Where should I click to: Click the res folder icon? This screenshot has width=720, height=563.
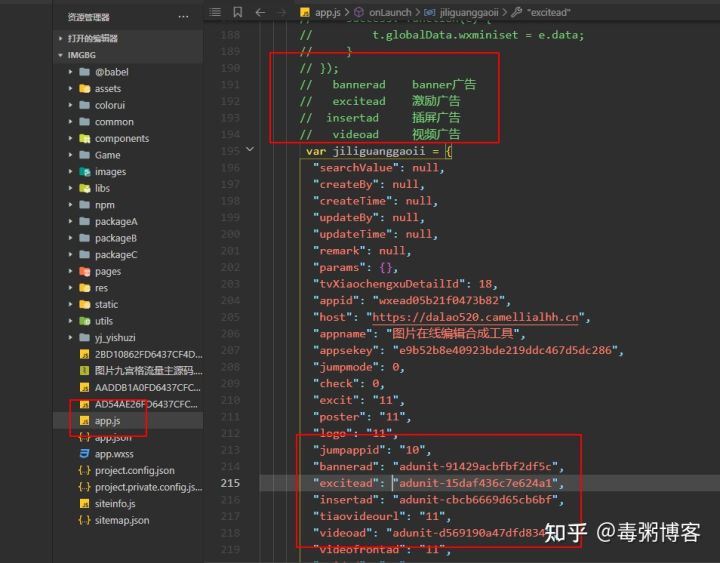pyautogui.click(x=84, y=288)
